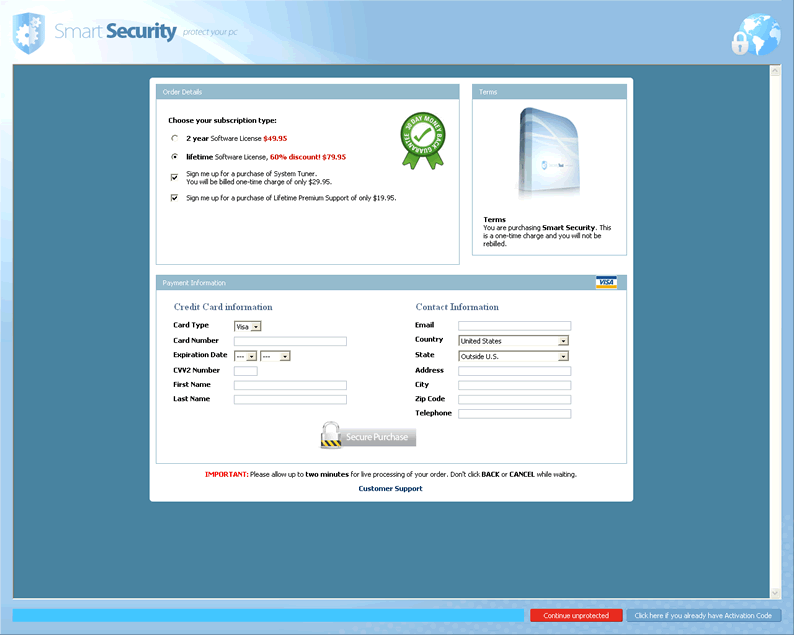Click the already have Activation Code button
This screenshot has height=635, width=794.
click(x=703, y=616)
